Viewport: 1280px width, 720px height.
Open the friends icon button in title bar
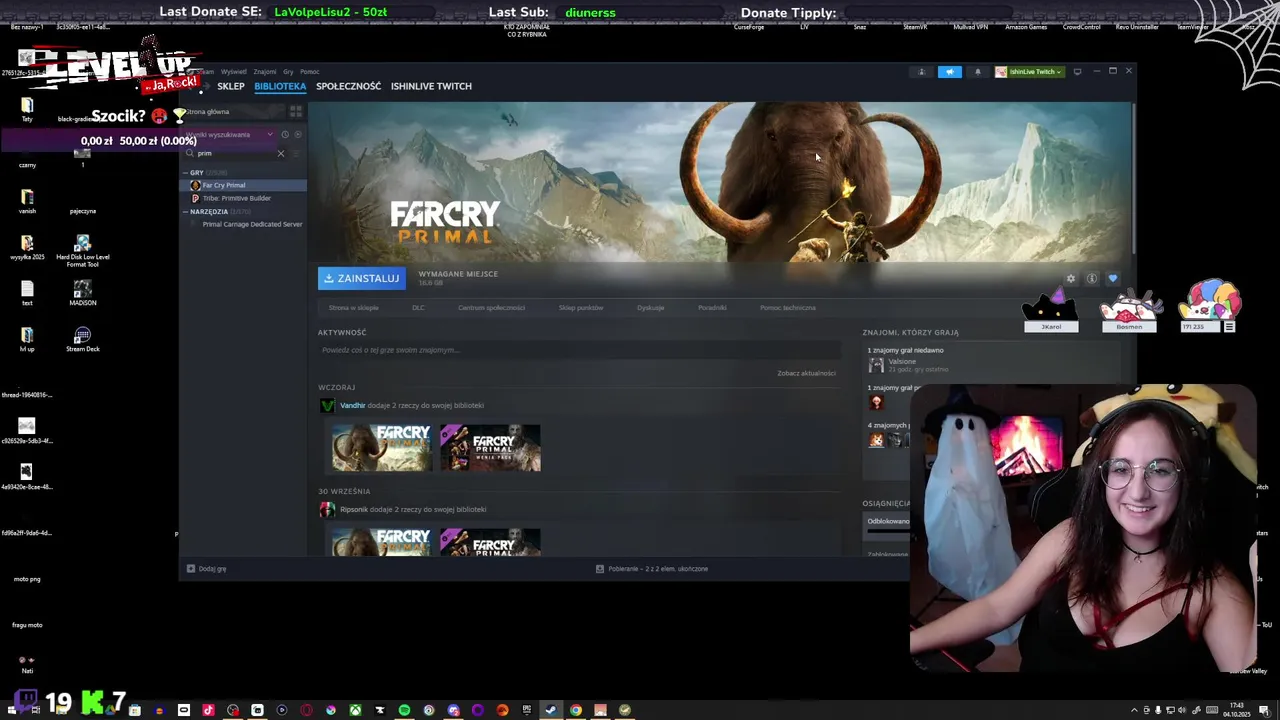(922, 72)
